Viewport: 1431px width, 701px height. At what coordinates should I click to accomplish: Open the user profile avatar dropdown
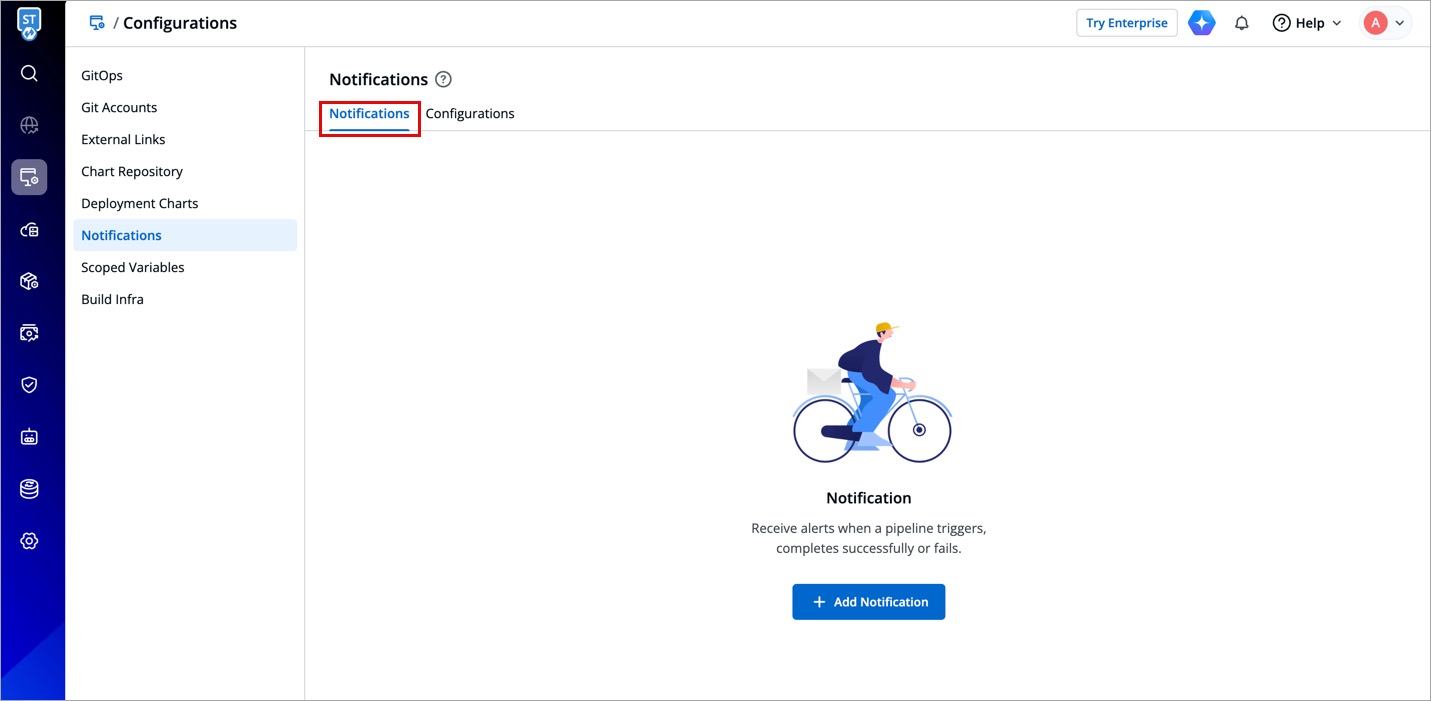(1386, 23)
